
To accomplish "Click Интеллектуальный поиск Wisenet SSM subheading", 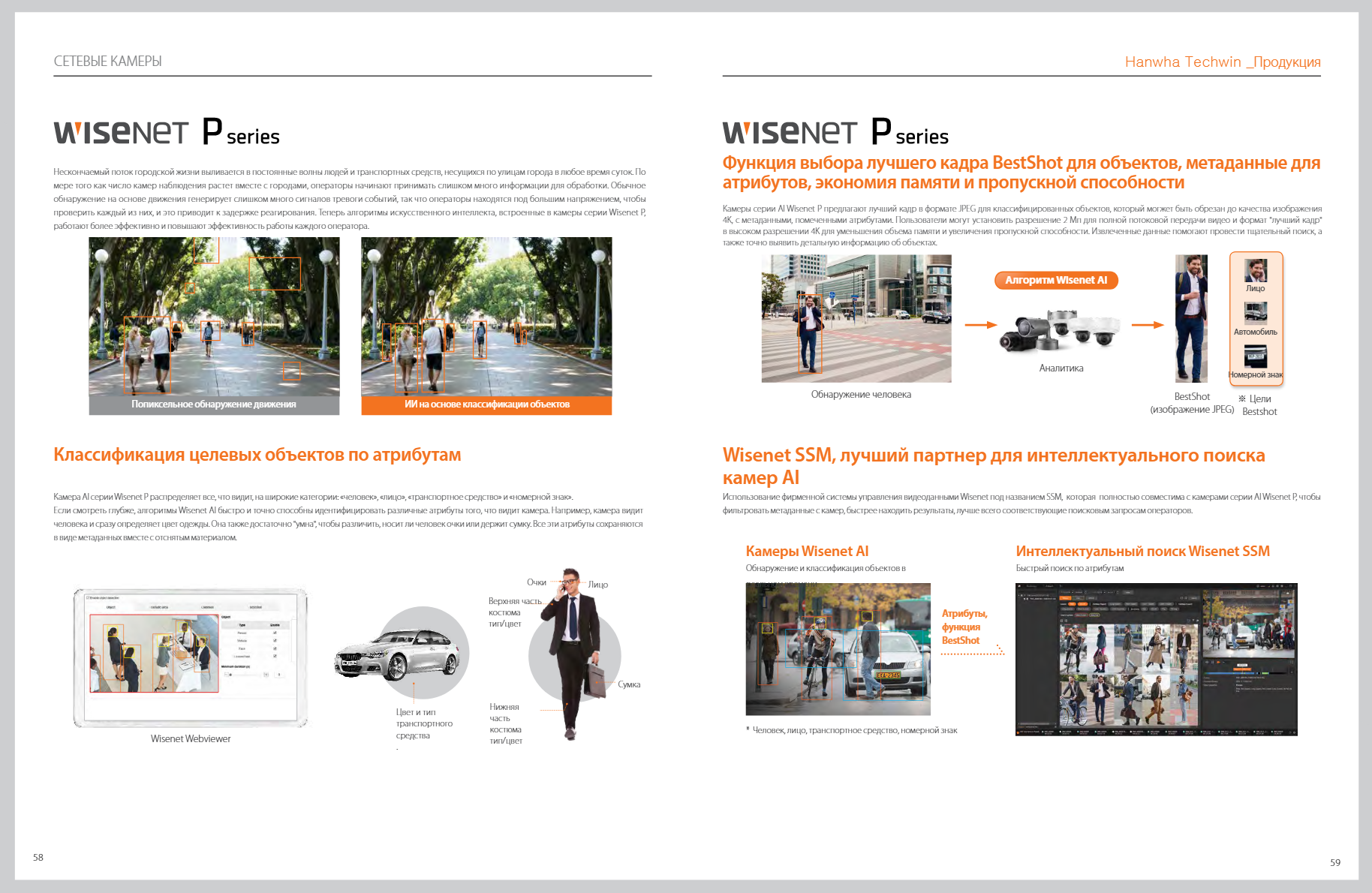I will point(1142,552).
